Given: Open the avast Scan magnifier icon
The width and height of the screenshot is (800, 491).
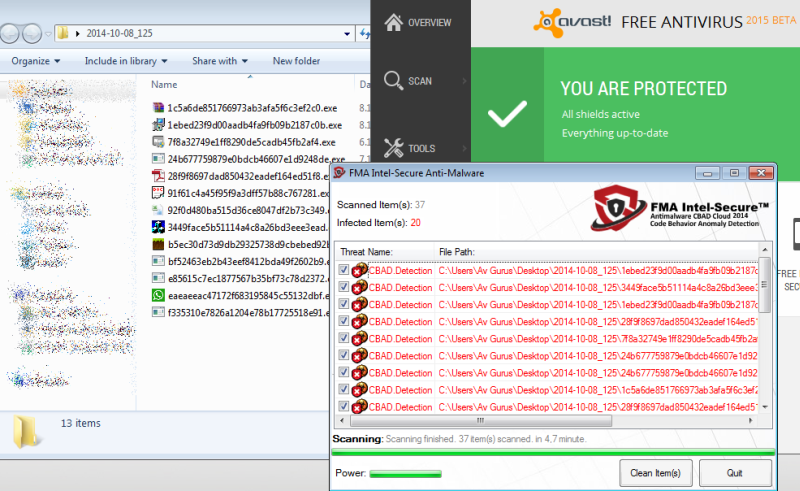Looking at the screenshot, I should (393, 81).
